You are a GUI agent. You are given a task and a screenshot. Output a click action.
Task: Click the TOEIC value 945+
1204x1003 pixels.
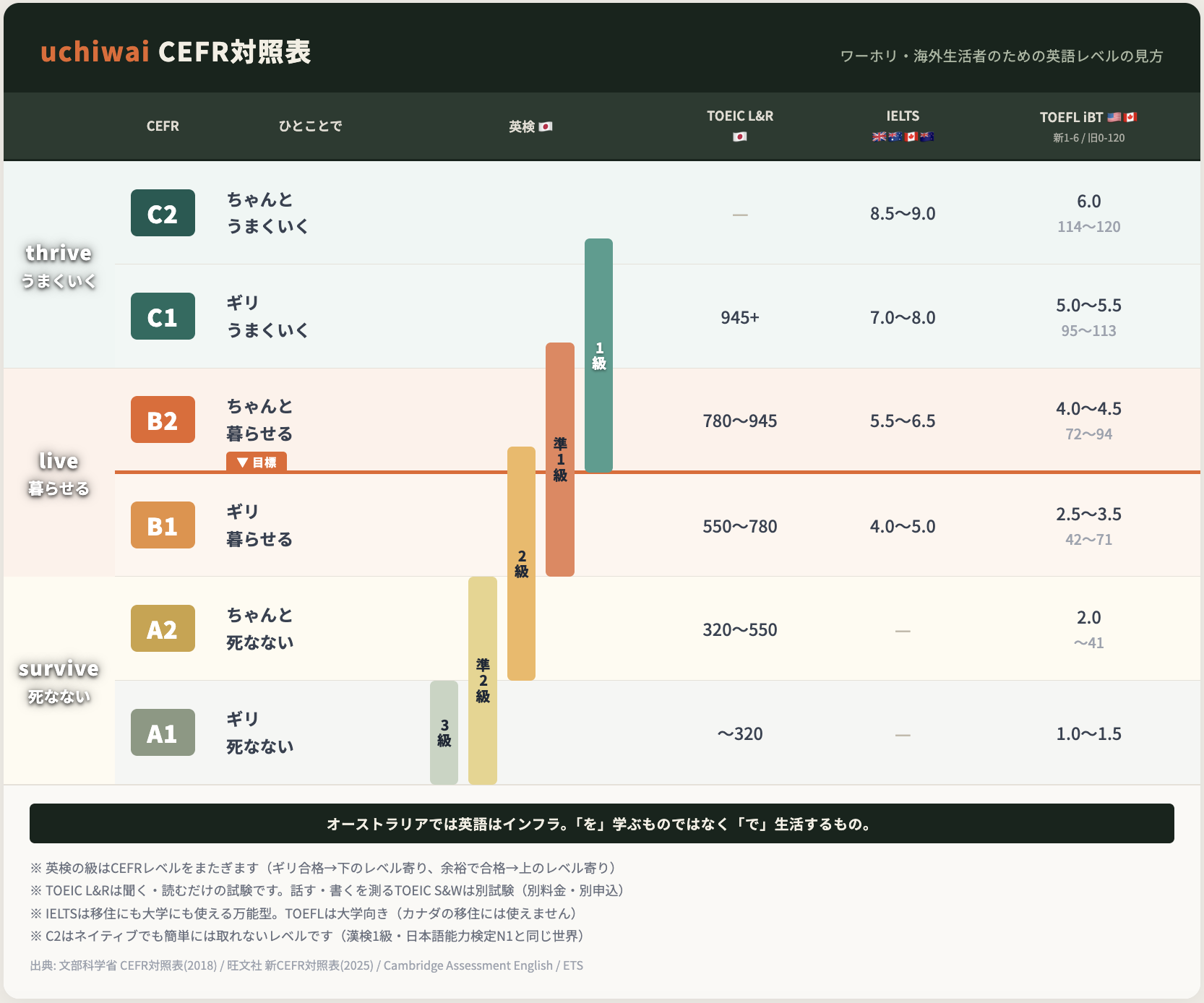[x=740, y=317]
